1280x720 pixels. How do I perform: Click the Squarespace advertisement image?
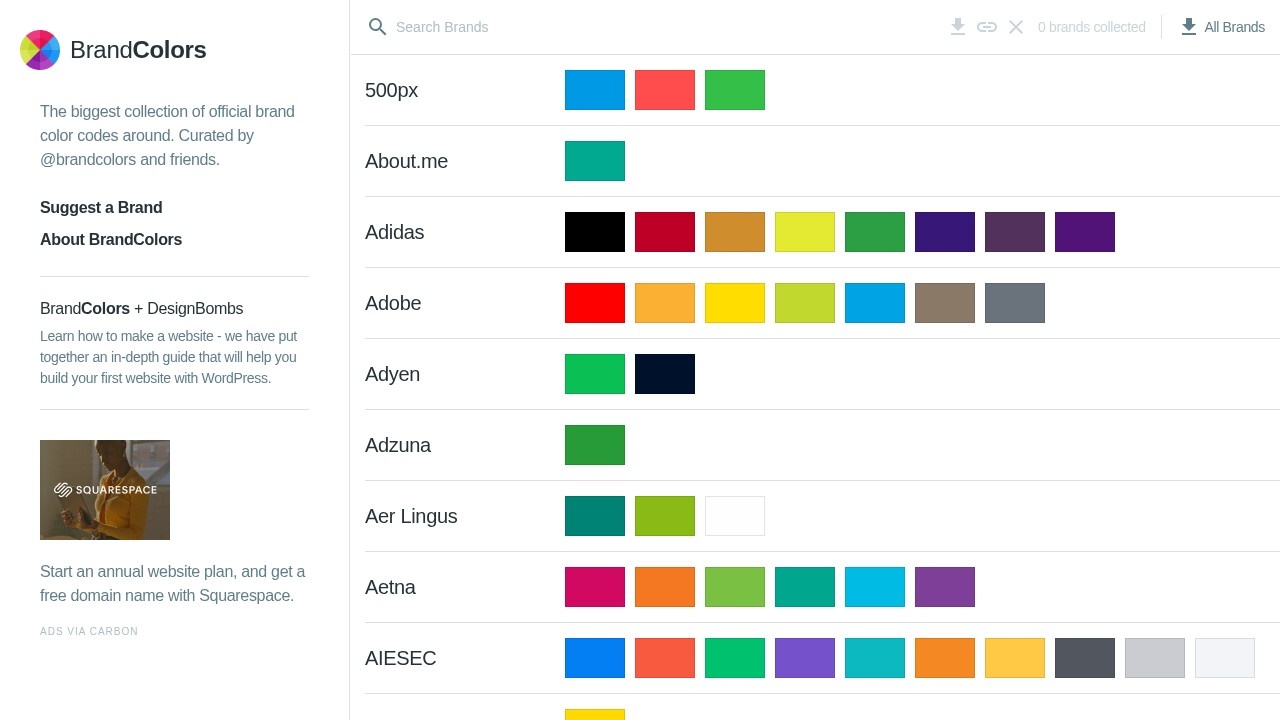[x=104, y=489]
